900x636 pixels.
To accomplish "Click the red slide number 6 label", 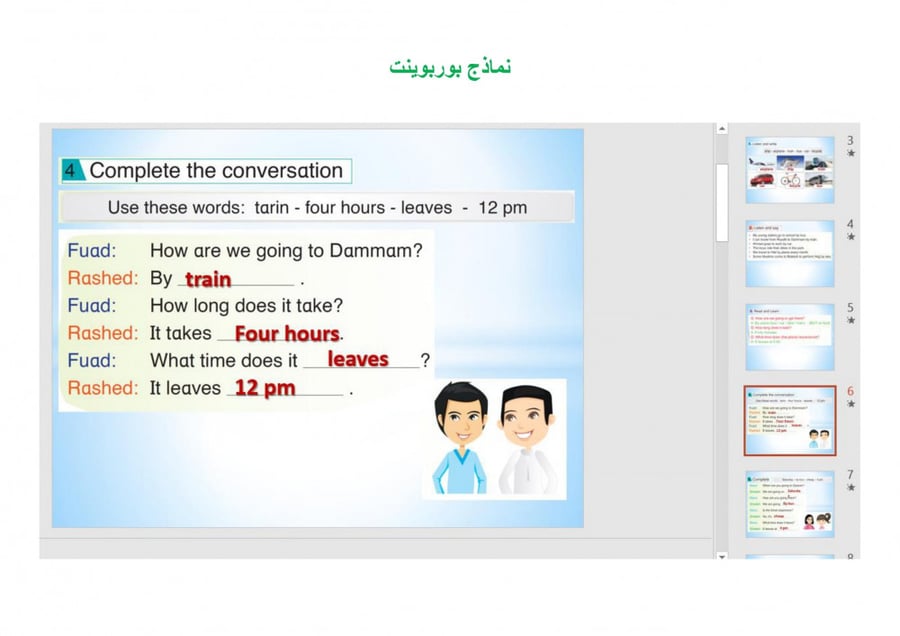I will pyautogui.click(x=850, y=391).
